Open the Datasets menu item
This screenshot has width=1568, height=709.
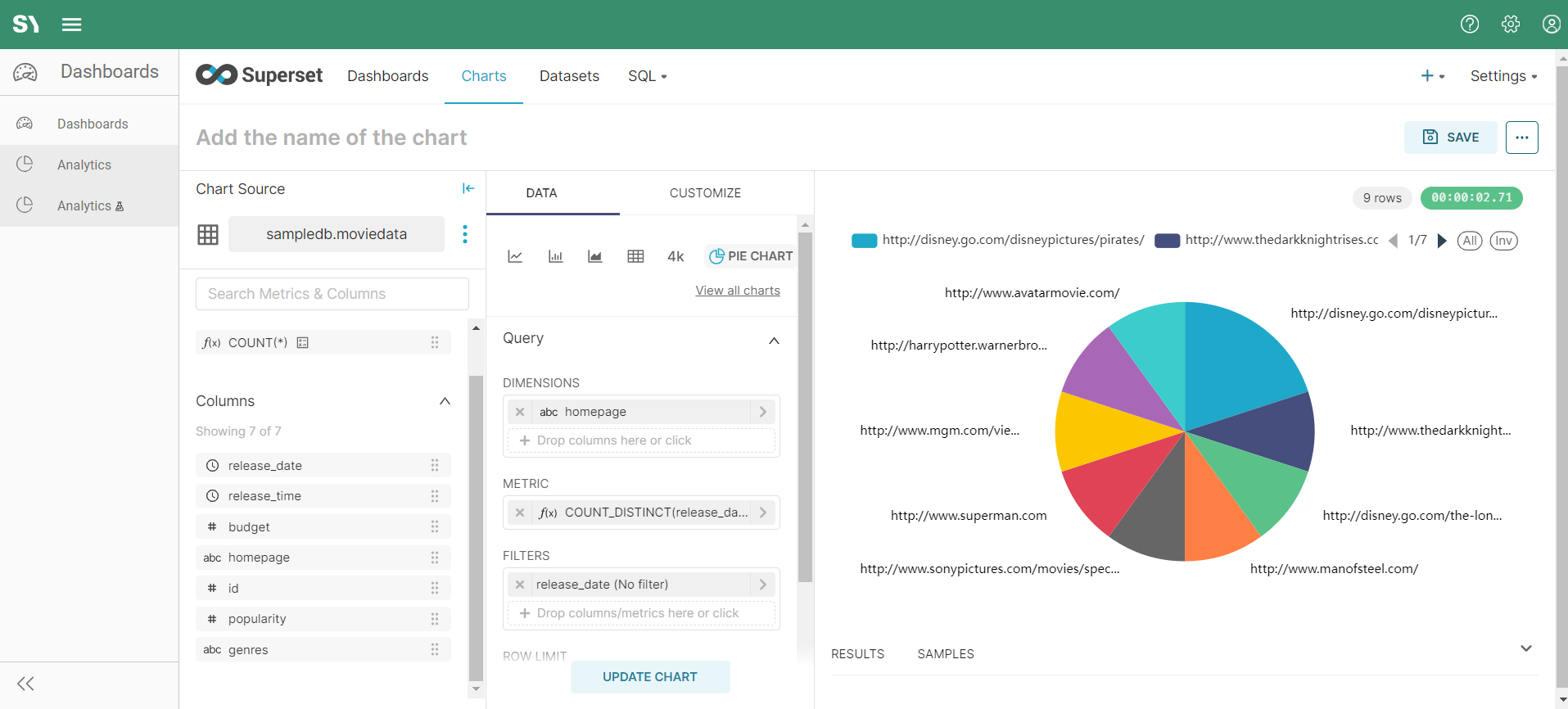click(569, 76)
